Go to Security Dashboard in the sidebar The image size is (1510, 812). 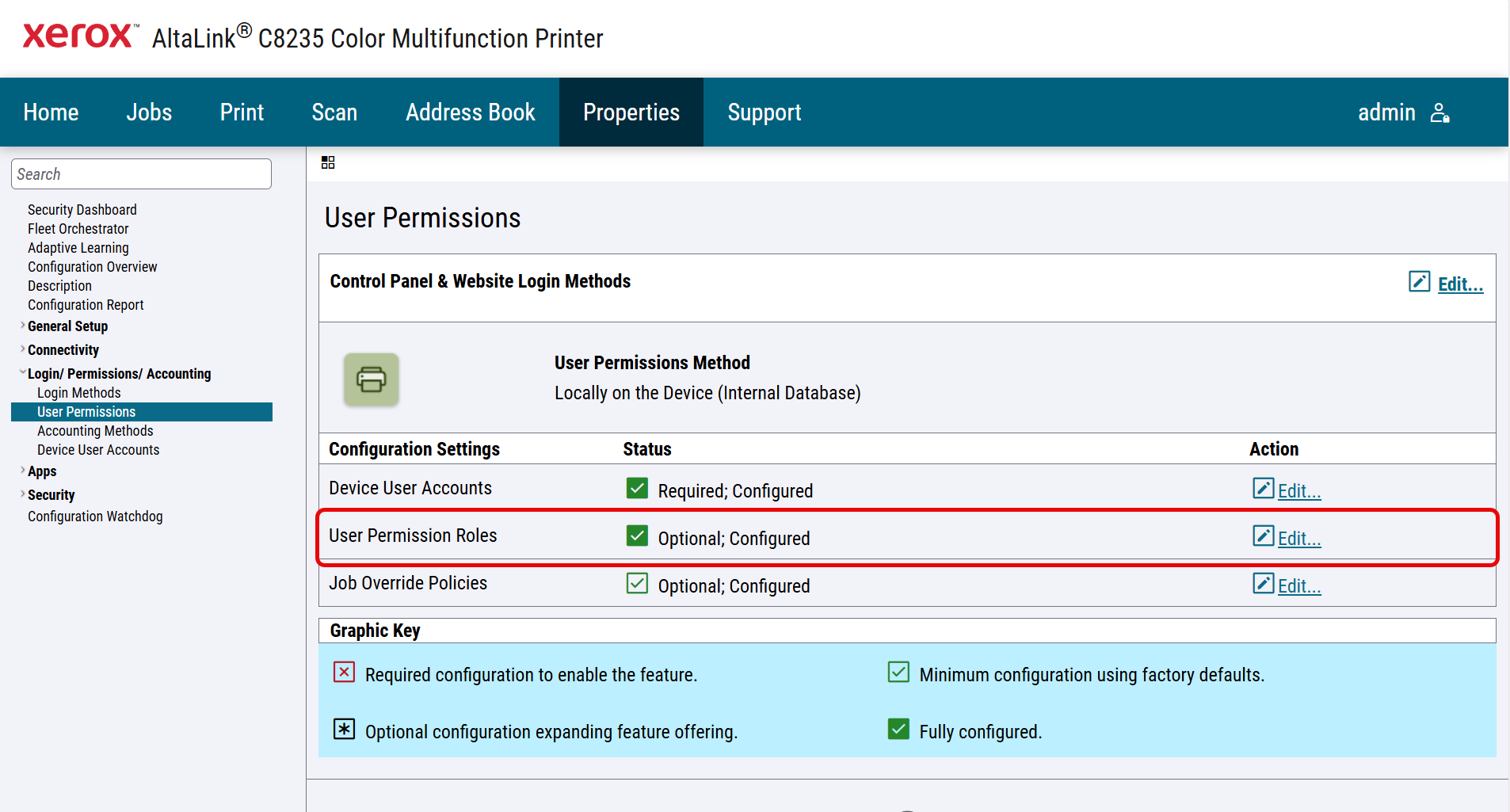(82, 210)
